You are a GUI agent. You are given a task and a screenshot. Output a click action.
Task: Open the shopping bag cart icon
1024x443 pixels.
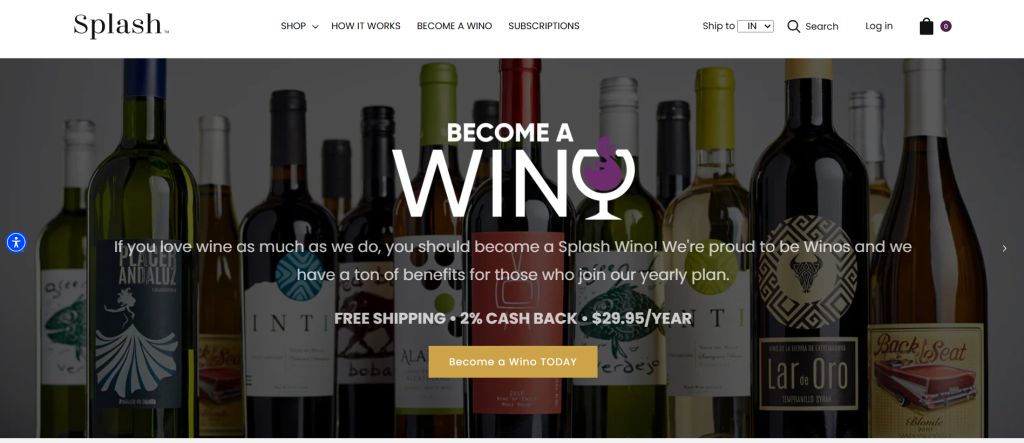[926, 26]
